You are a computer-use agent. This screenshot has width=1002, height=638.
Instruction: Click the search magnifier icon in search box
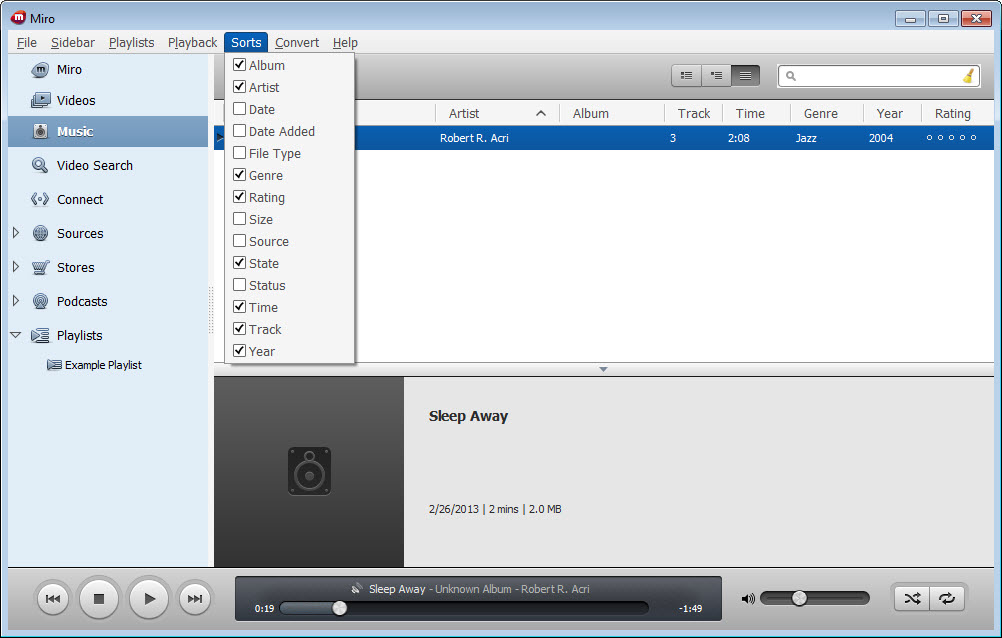point(790,76)
